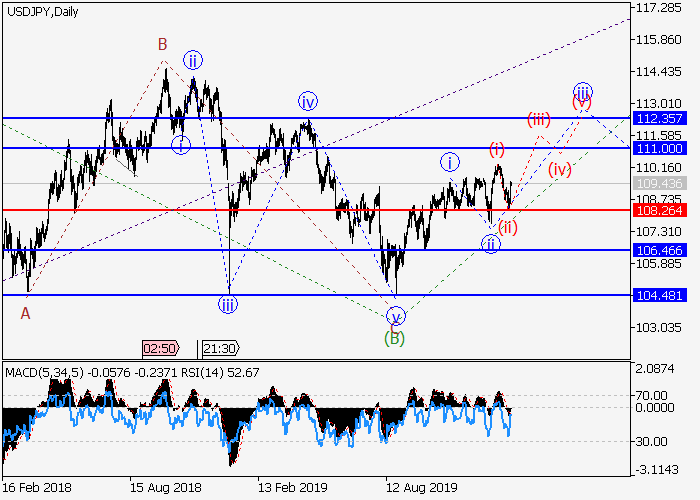Click the red (iv) projected wave label
This screenshot has width=700, height=500.
tap(558, 169)
